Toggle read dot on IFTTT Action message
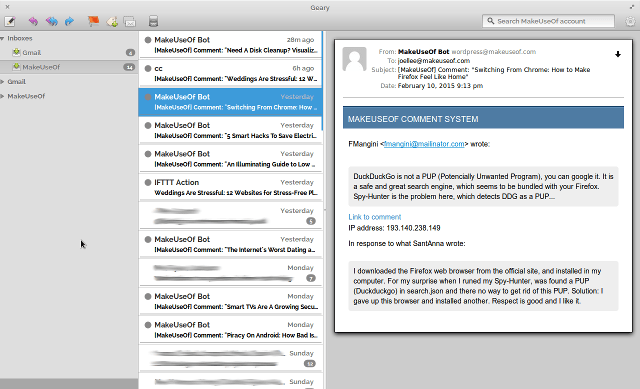The height and width of the screenshot is (389, 640). 148,182
